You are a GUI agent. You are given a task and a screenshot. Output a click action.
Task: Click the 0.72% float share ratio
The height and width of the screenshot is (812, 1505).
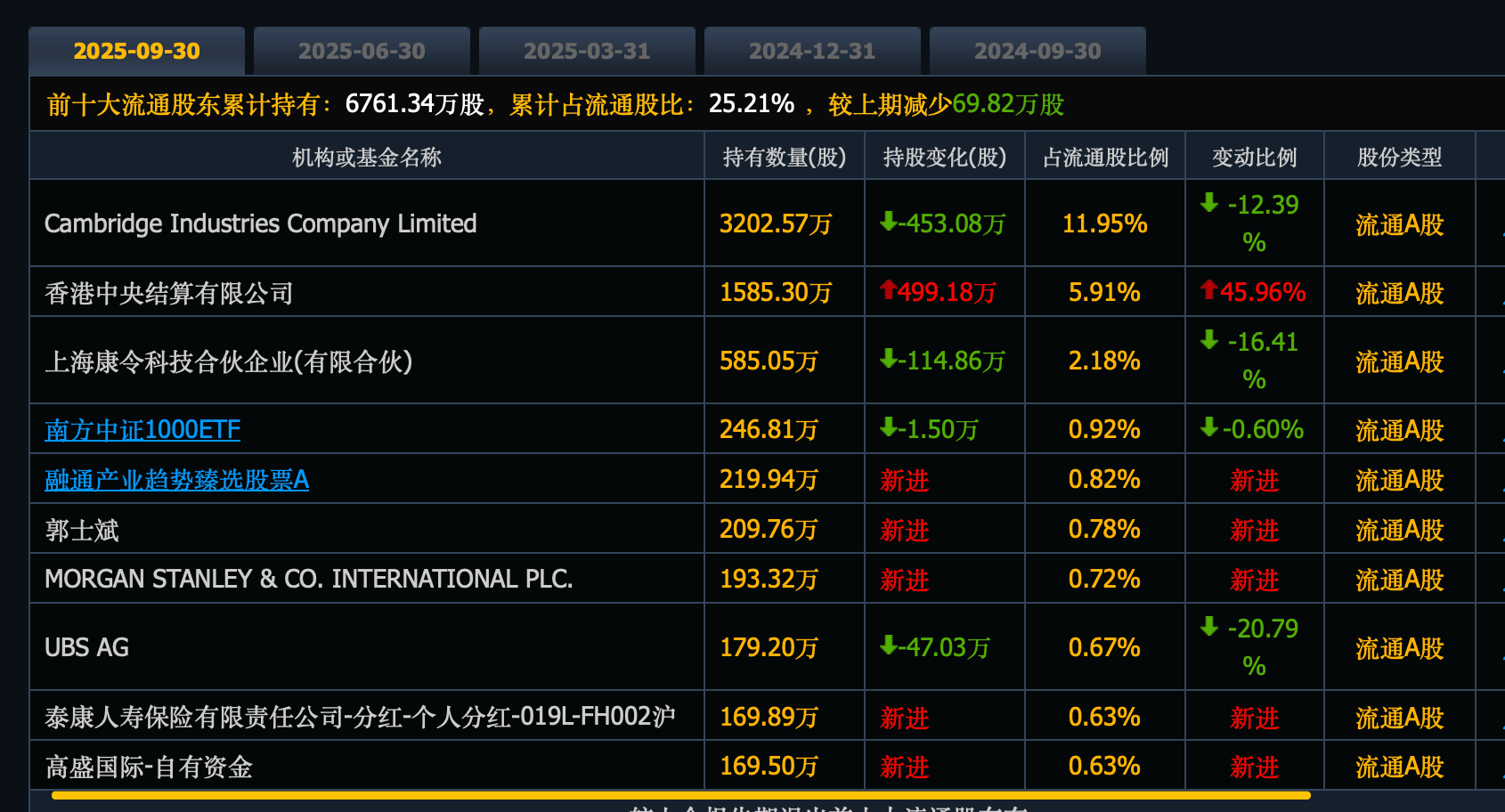click(1104, 580)
